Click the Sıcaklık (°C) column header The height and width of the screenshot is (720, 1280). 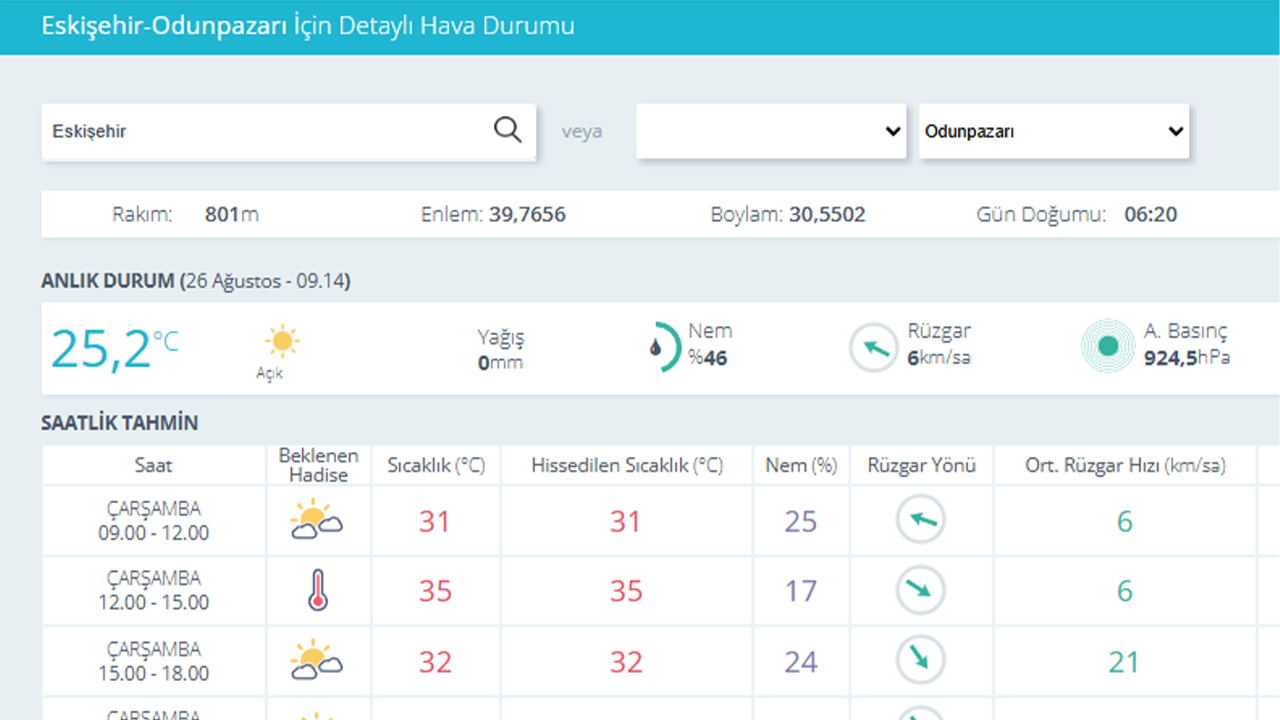tap(436, 465)
